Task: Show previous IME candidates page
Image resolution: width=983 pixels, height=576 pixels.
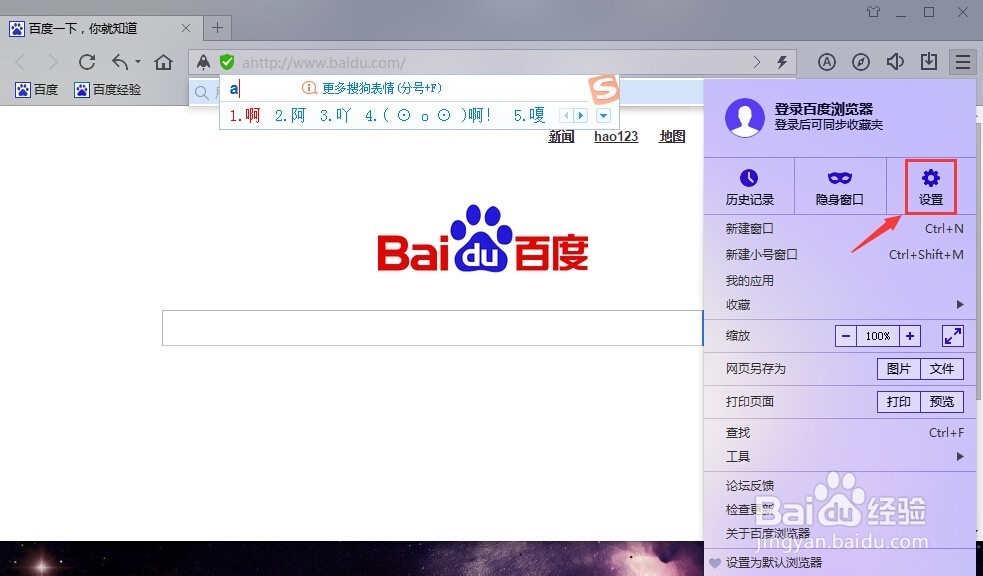Action: (x=566, y=115)
